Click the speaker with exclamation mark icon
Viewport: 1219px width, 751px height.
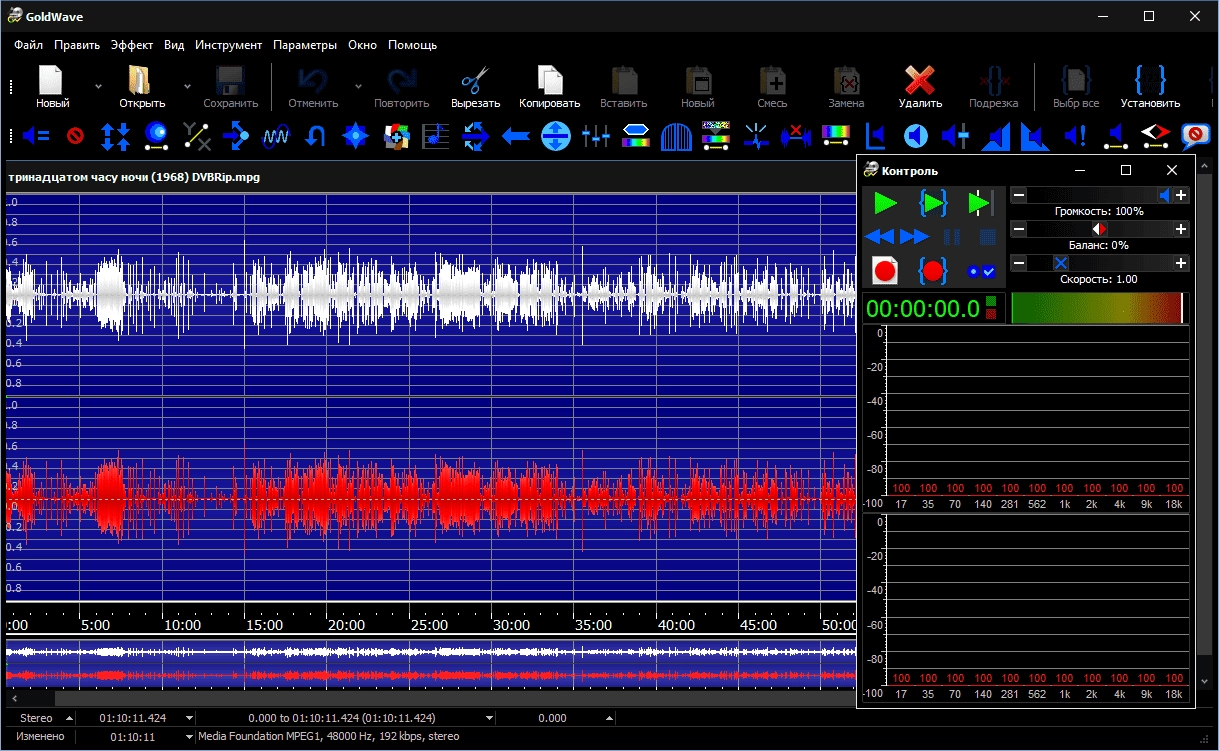[x=1076, y=135]
